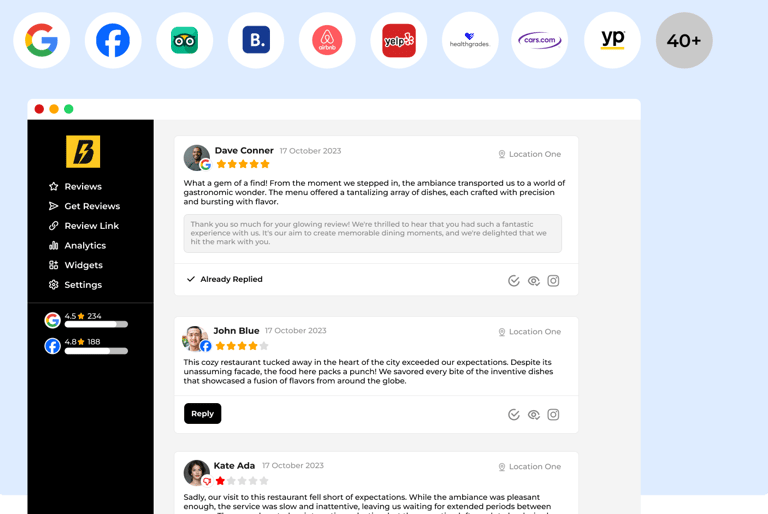Mark Dave Conner review as checked
The width and height of the screenshot is (768, 514).
click(x=514, y=281)
